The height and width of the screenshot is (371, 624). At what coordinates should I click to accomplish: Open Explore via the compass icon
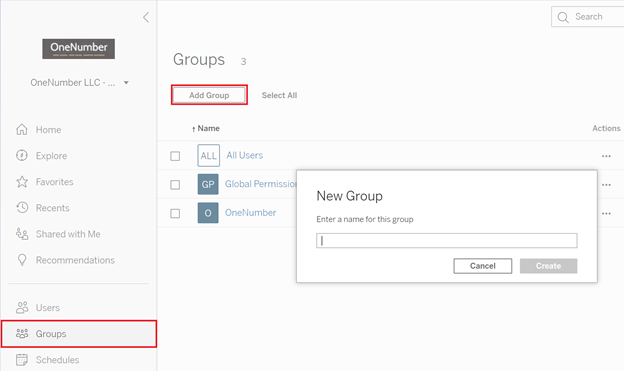(x=22, y=155)
